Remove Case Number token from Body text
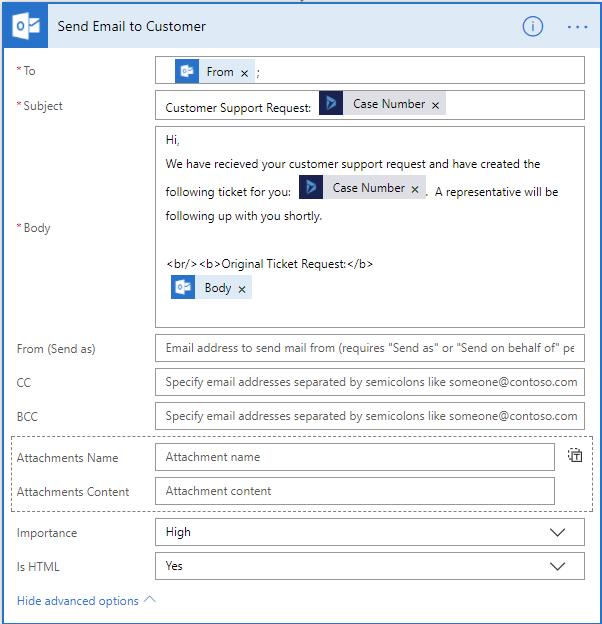 [x=415, y=189]
